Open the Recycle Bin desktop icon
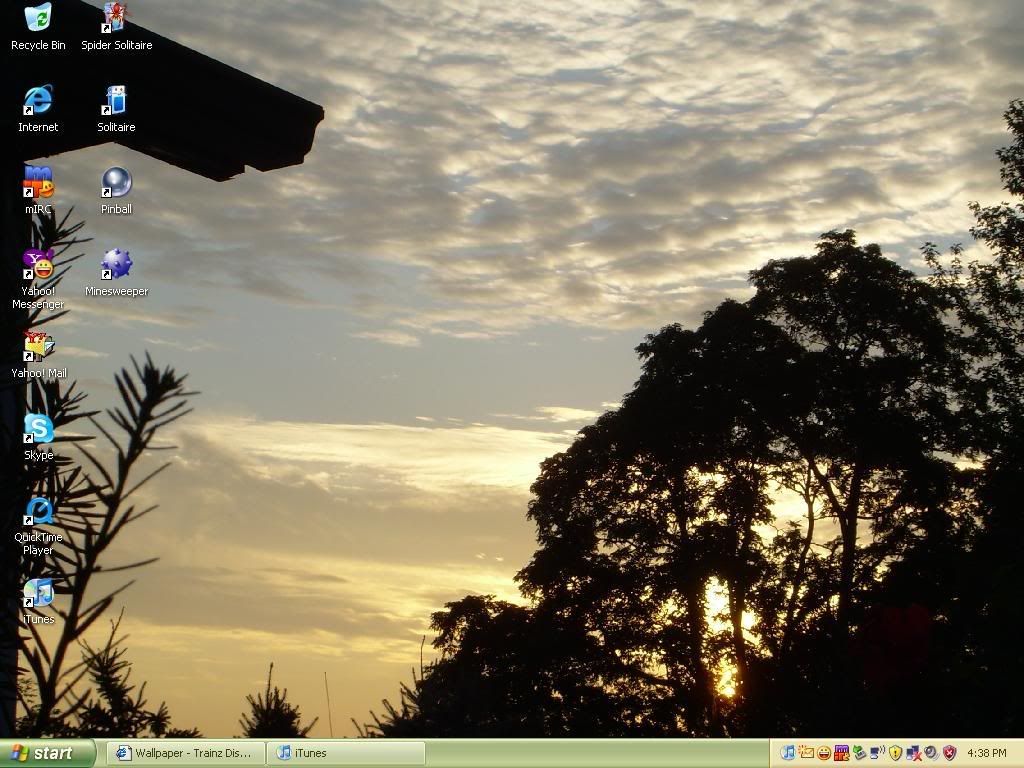 [x=38, y=26]
